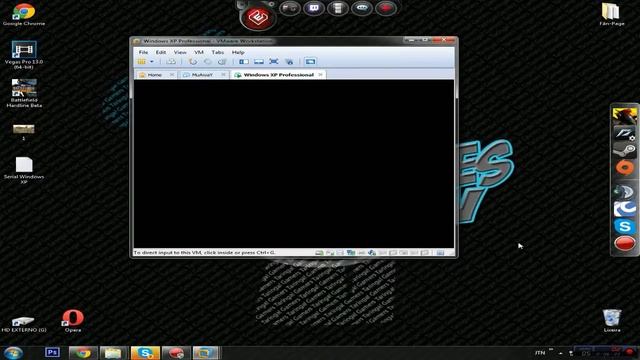Click the status text about directing input
The image size is (640, 360).
click(204, 253)
